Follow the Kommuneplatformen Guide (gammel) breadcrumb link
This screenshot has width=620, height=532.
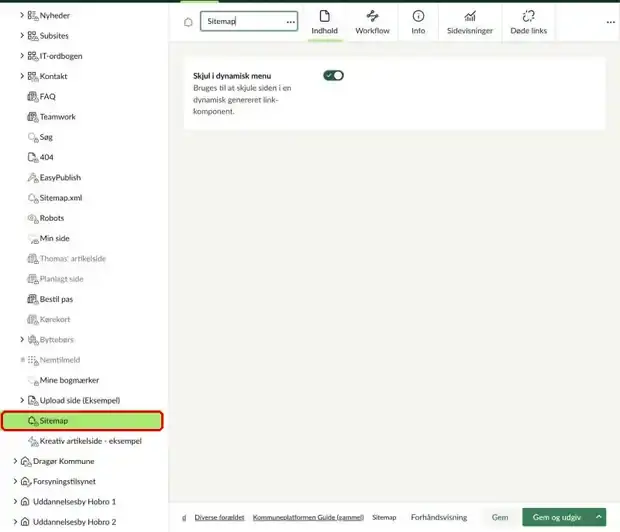pos(308,517)
